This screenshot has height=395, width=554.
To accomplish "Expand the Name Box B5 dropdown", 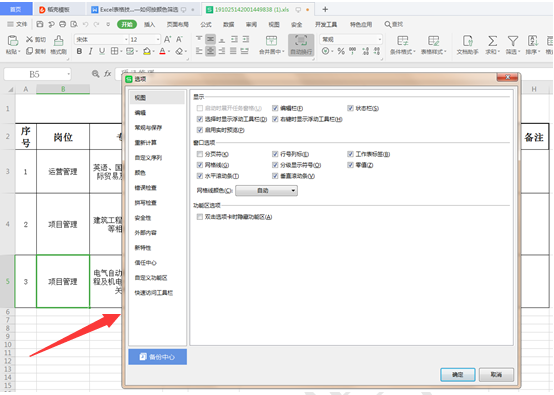I will [x=68, y=75].
